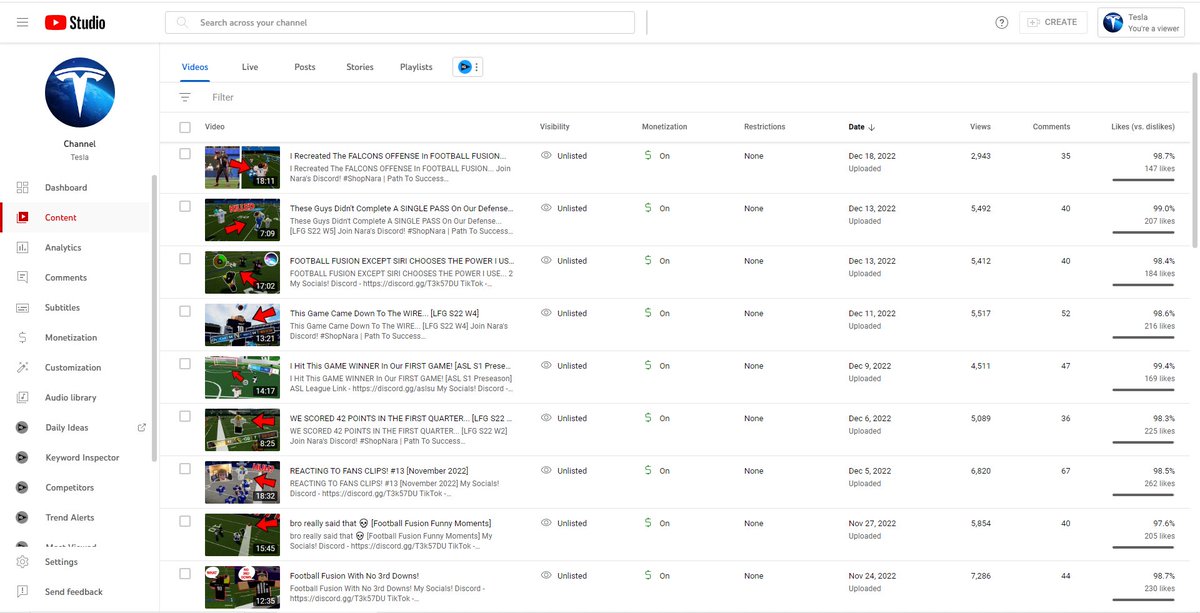Image resolution: width=1200 pixels, height=613 pixels.
Task: Check the bro really said that video checkbox
Action: [185, 521]
